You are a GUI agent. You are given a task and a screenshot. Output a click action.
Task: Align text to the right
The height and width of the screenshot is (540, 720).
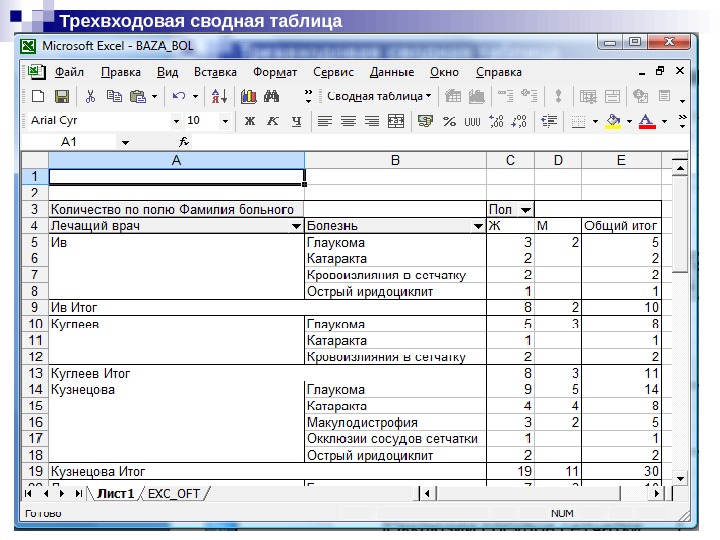click(x=372, y=121)
